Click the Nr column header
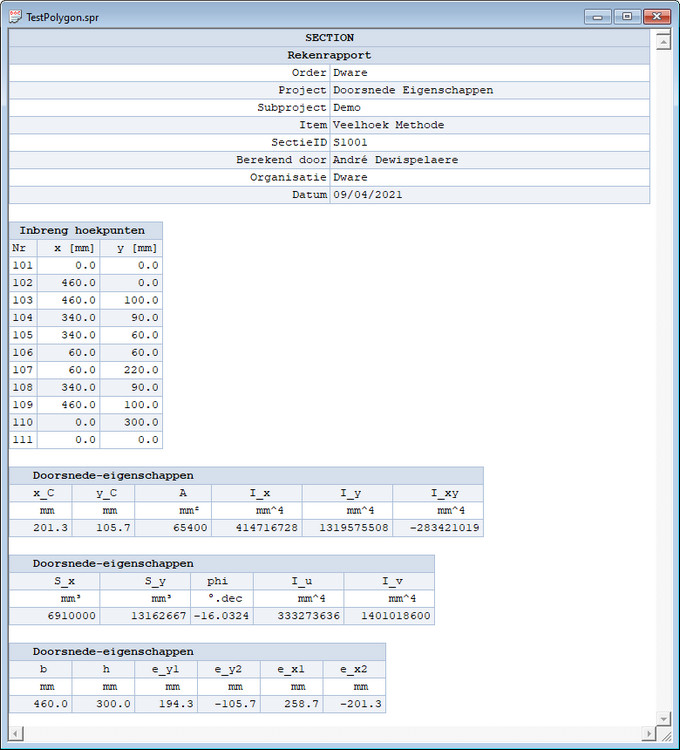Screen dimensions: 680x750 (23, 248)
